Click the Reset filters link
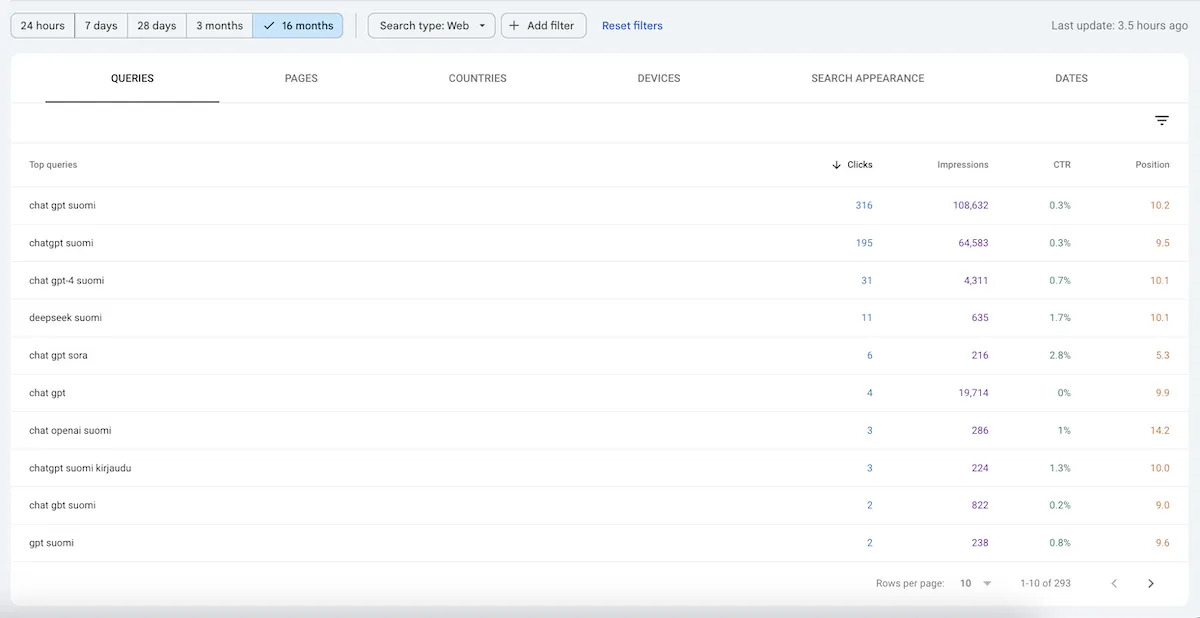 coord(632,25)
